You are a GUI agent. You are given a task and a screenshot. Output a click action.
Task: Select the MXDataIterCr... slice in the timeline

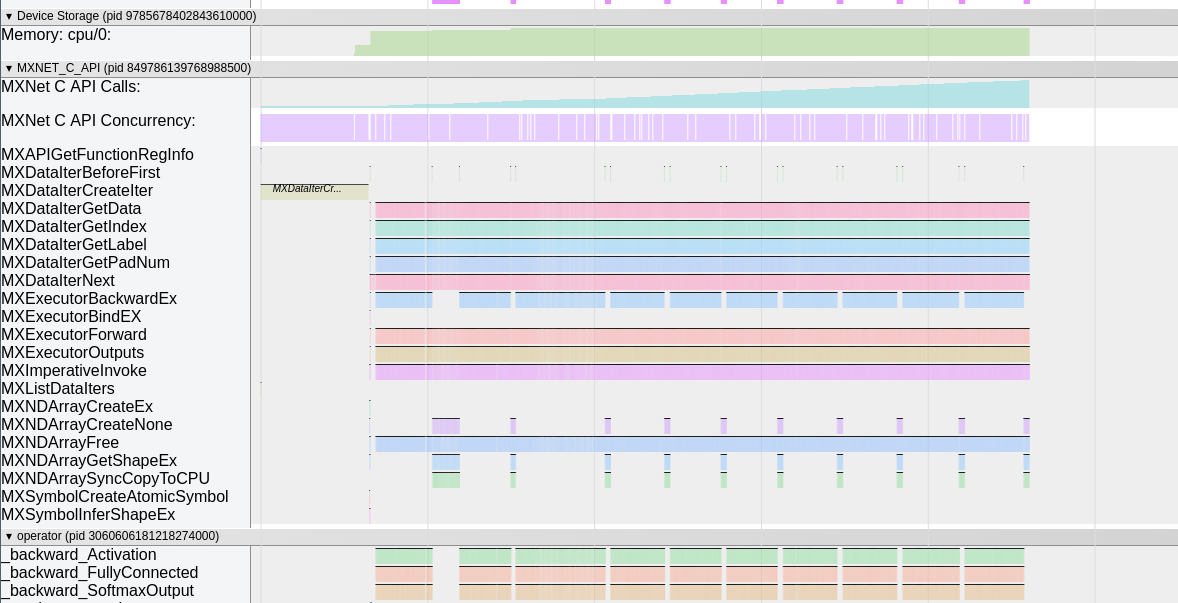tap(315, 191)
